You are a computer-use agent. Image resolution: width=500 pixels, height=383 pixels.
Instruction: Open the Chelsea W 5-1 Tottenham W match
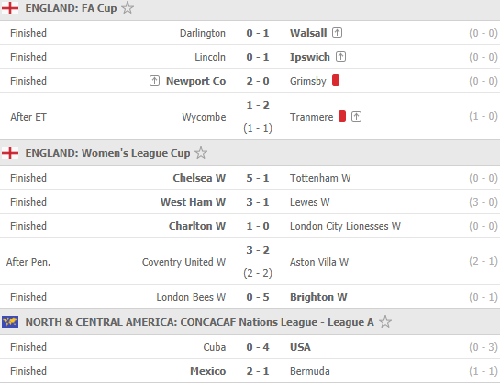(250, 178)
